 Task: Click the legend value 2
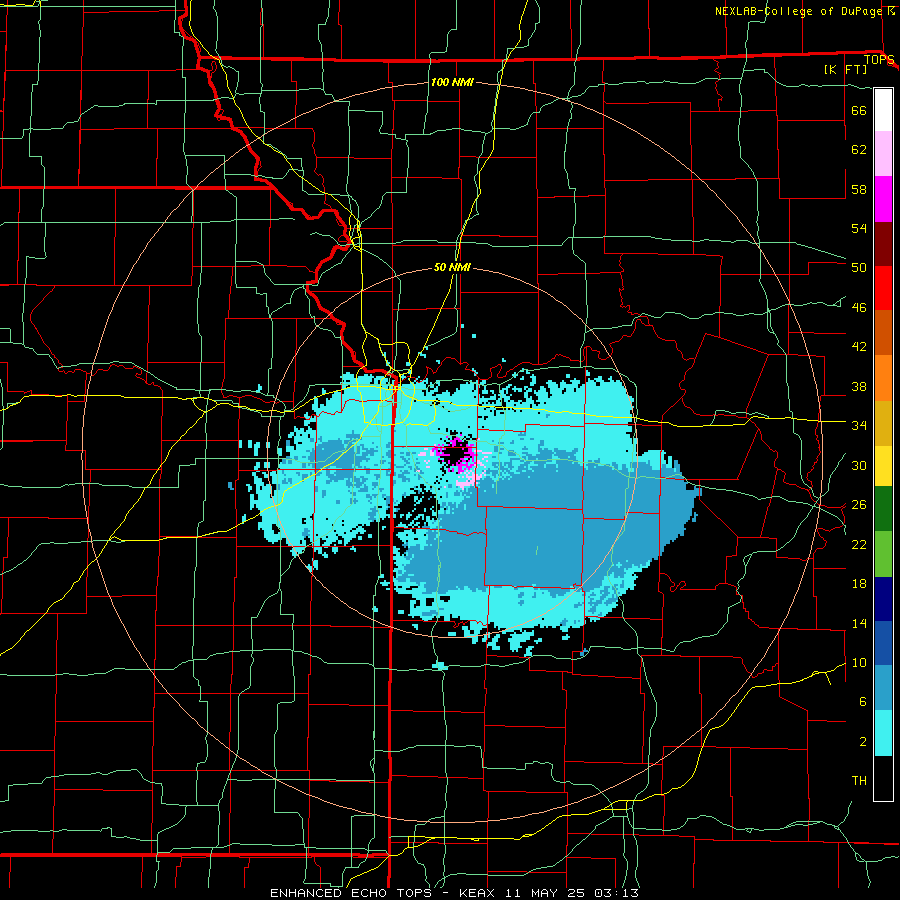[863, 742]
